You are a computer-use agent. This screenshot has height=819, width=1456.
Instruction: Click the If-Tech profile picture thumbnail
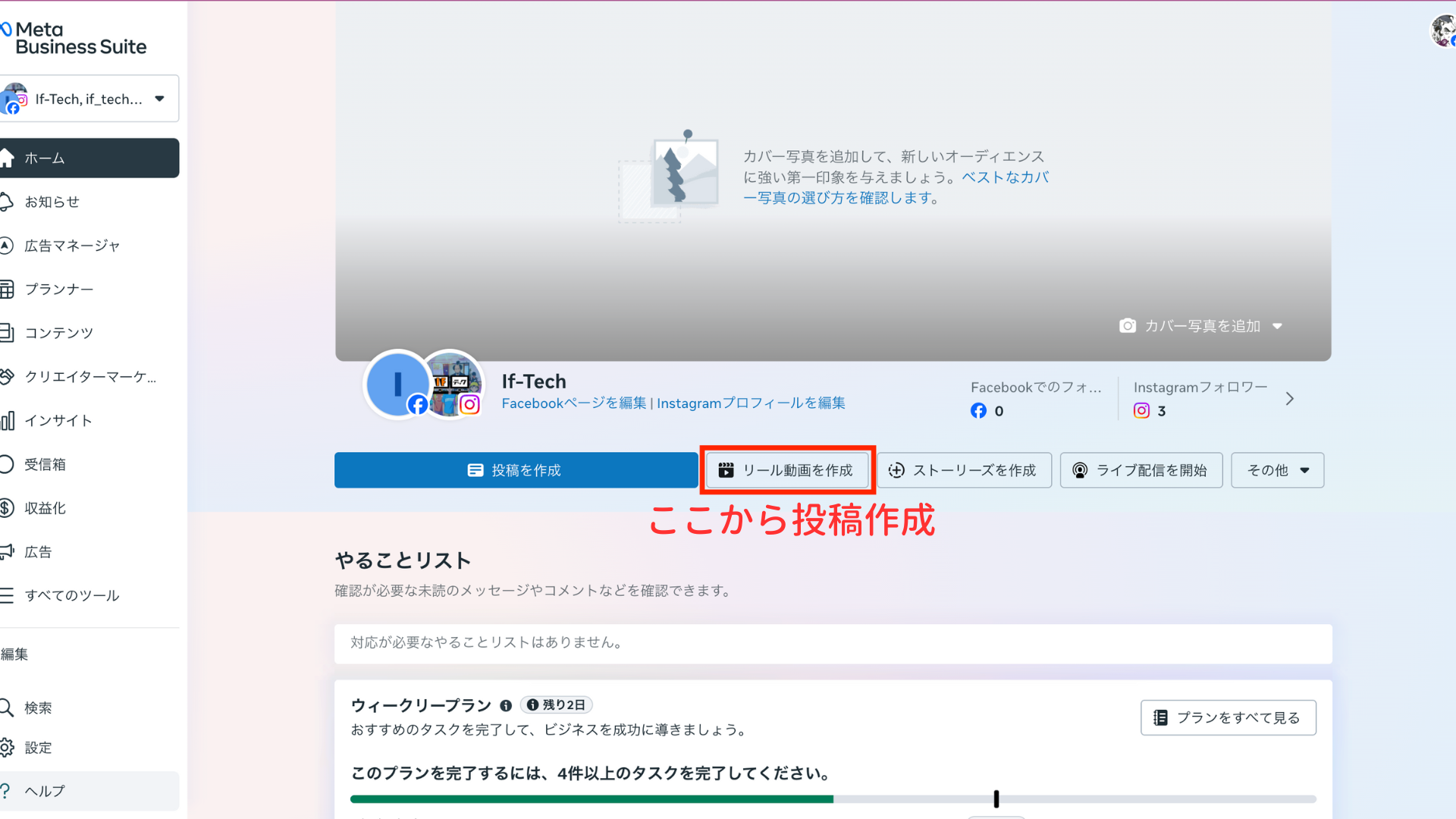pos(397,384)
